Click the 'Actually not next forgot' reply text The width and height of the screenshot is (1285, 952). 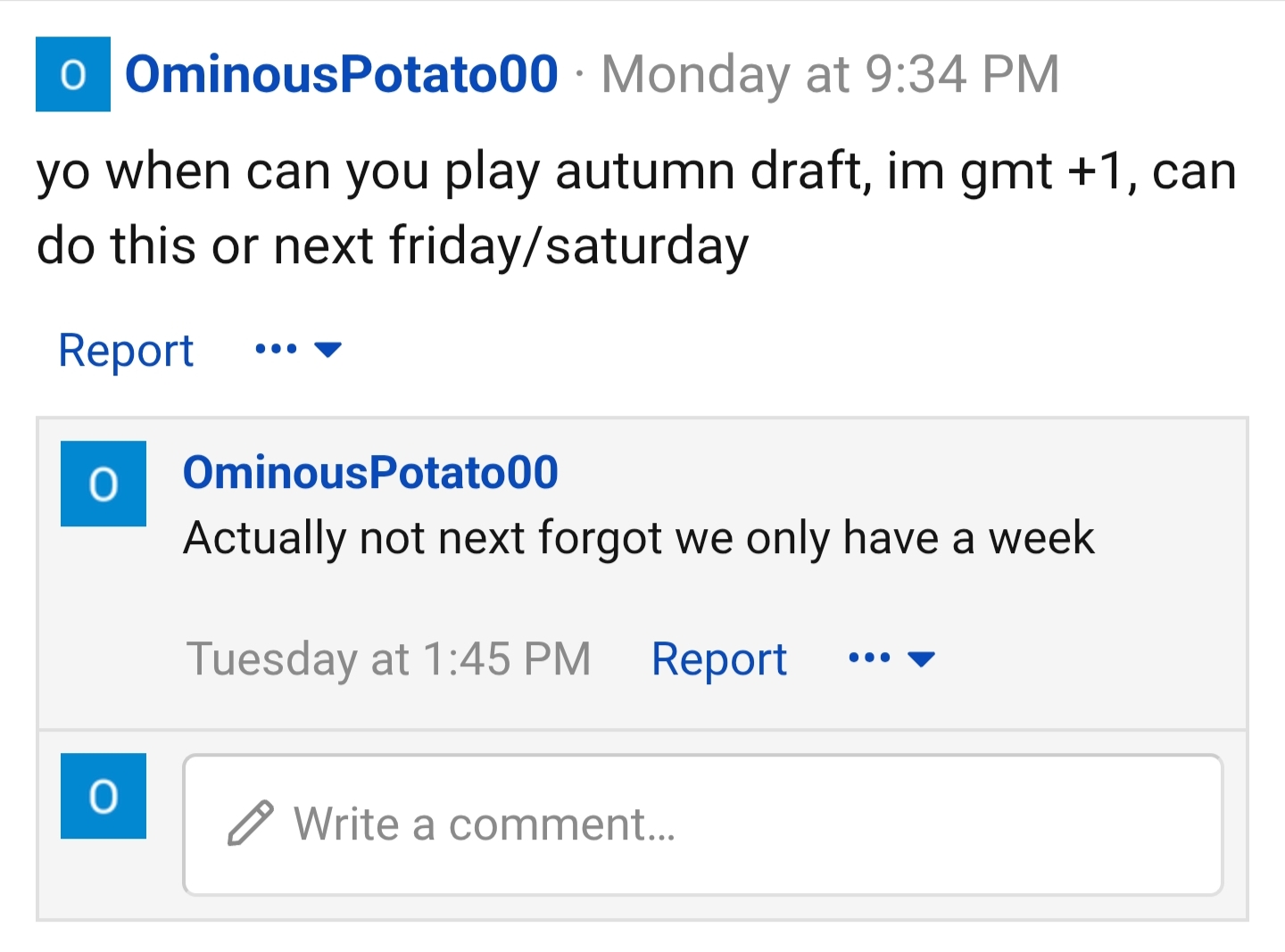638,538
